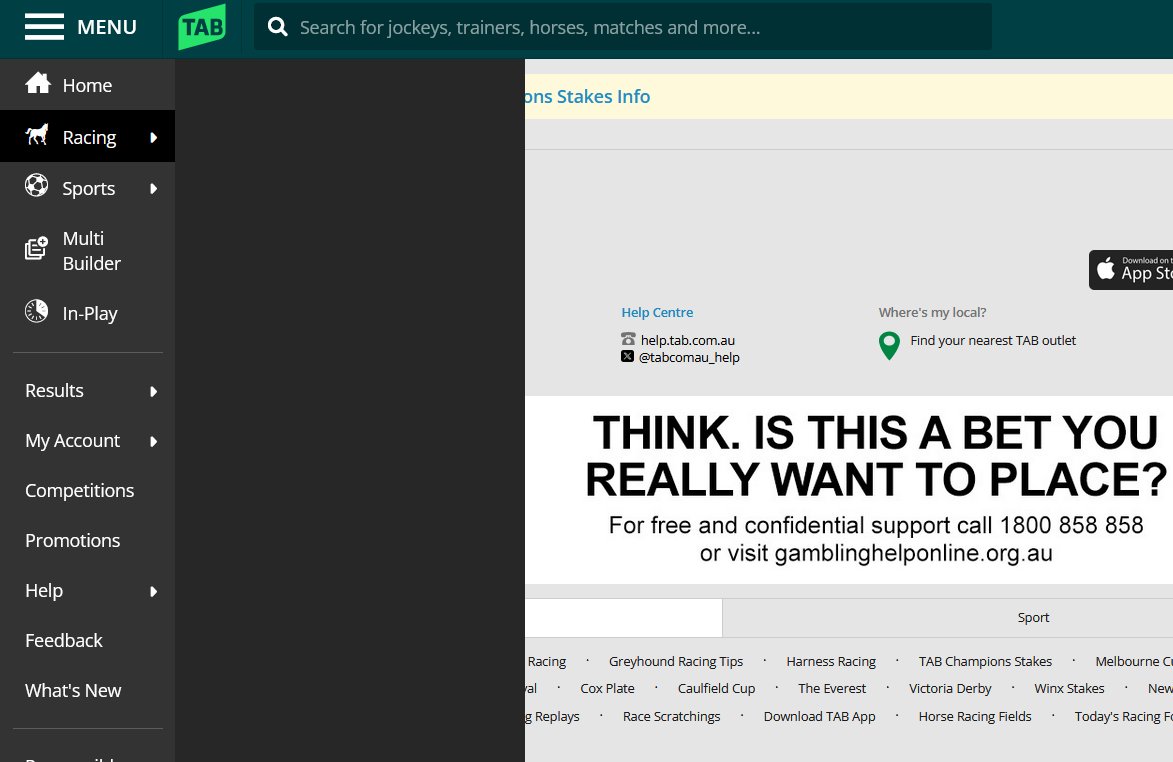
Task: Select the Multi Builder icon
Action: tap(36, 248)
